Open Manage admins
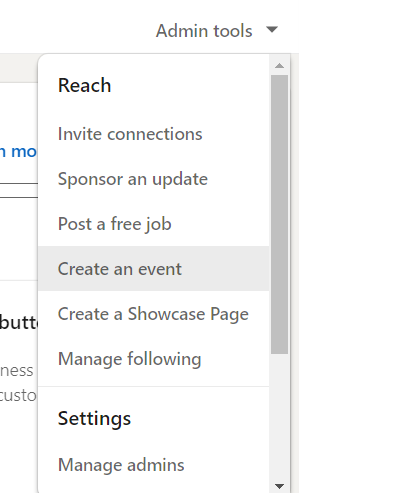 pyautogui.click(x=154, y=465)
